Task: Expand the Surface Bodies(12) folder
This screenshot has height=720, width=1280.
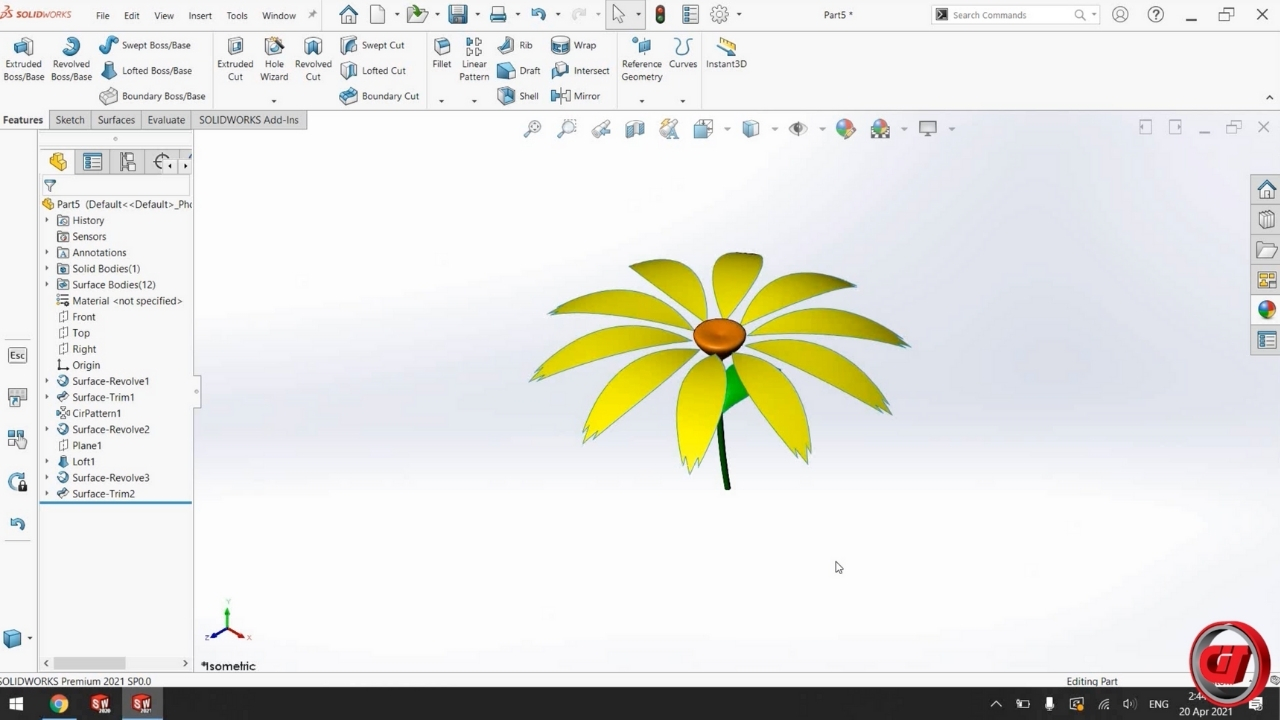Action: [47, 285]
